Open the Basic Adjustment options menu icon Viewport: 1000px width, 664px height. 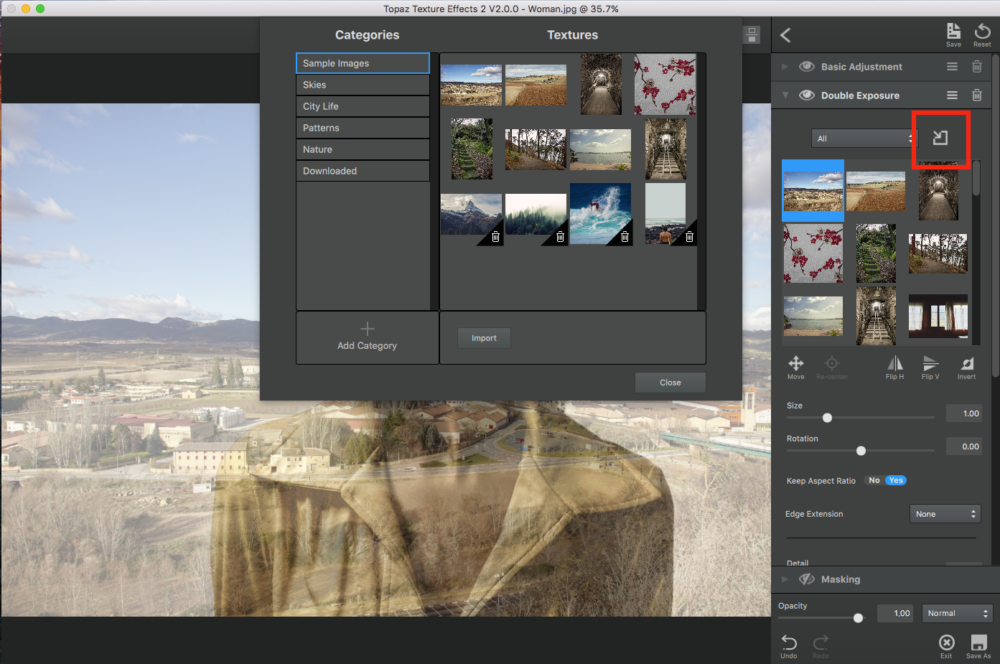click(952, 66)
